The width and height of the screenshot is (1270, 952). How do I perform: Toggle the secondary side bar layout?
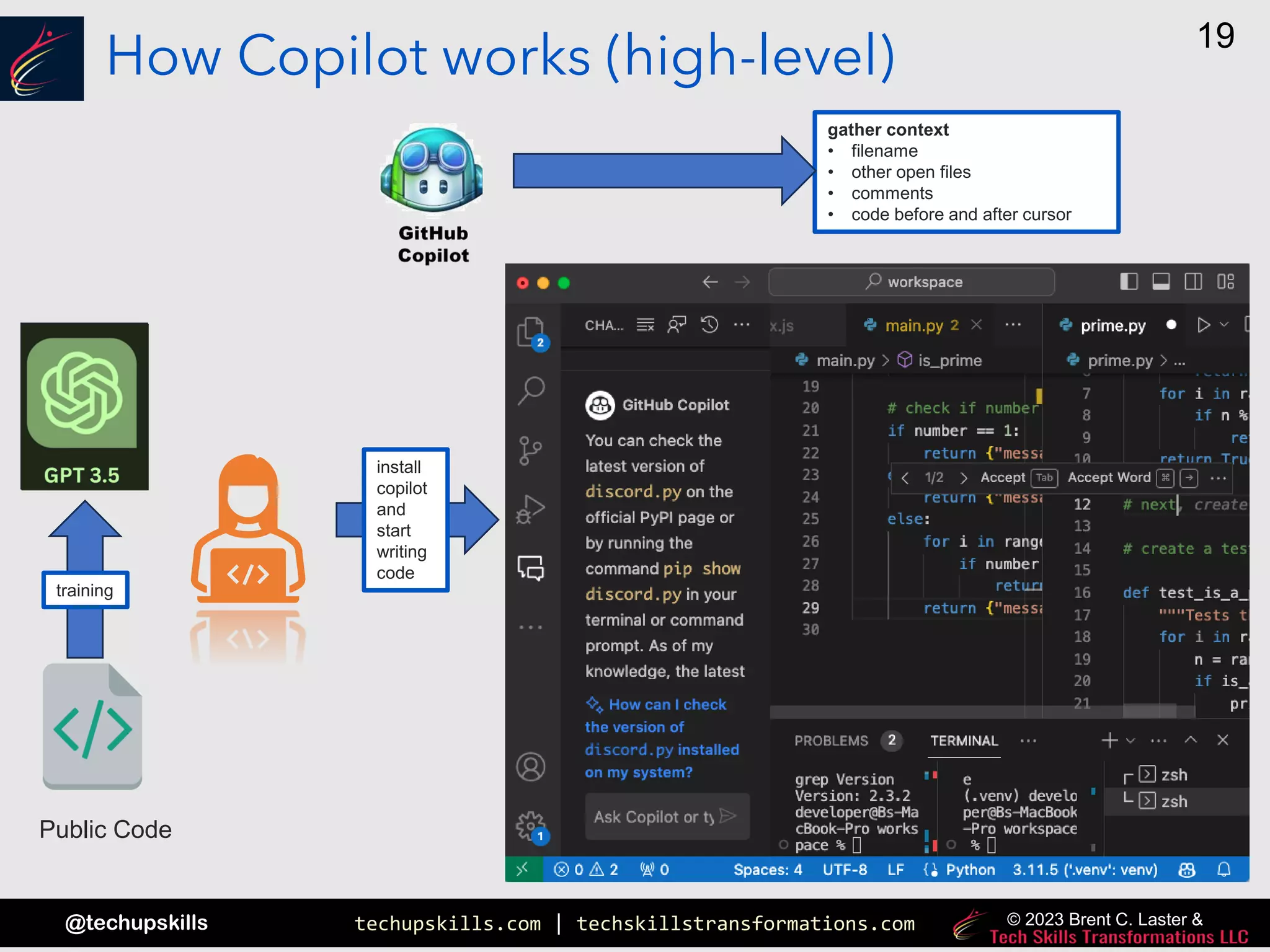pos(1193,282)
